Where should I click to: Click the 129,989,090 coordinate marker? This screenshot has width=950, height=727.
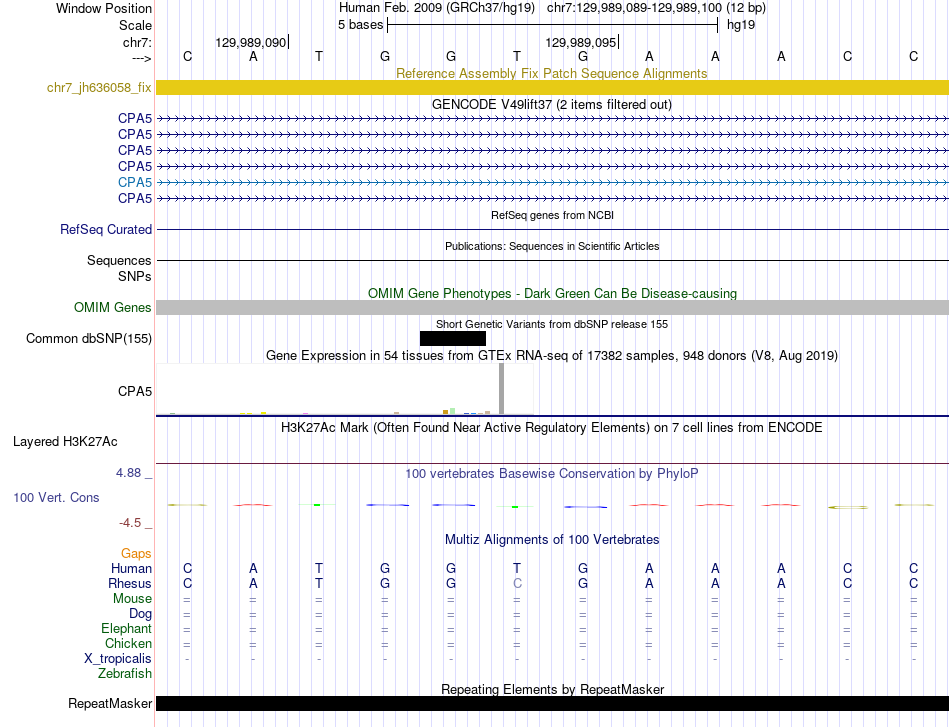coord(251,42)
